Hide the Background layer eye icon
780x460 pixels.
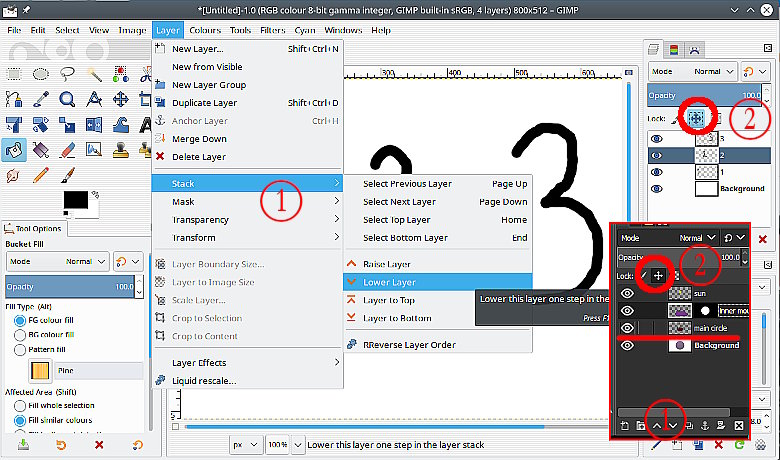pos(657,189)
